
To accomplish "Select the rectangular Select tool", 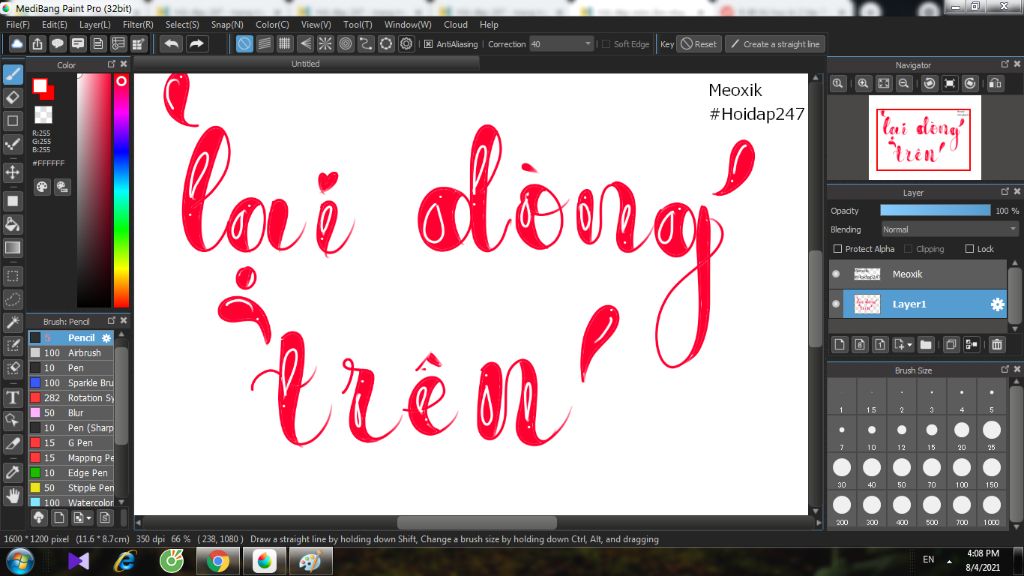I will [12, 276].
